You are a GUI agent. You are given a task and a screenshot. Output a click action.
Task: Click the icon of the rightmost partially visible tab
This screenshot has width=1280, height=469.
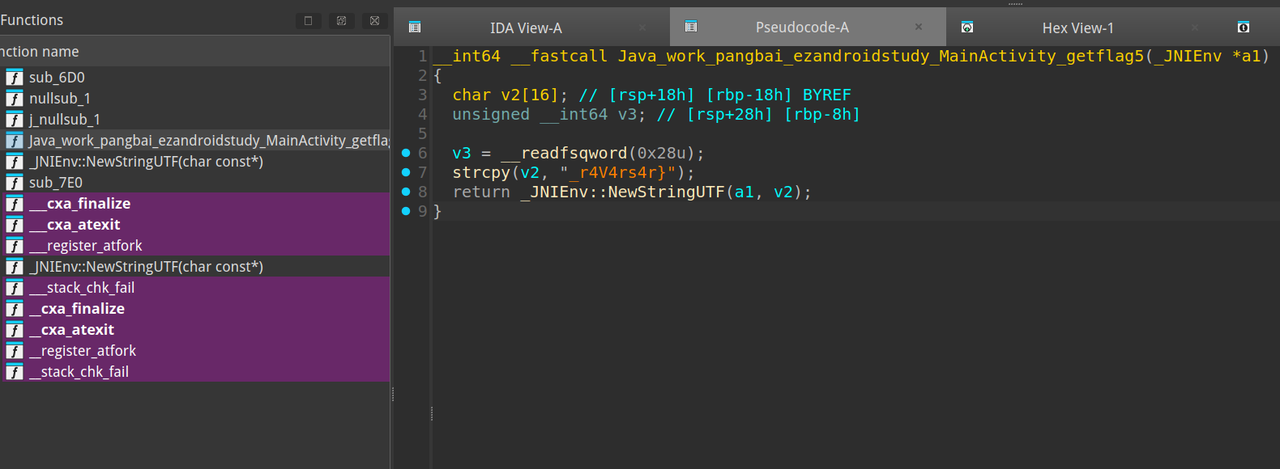(1243, 27)
